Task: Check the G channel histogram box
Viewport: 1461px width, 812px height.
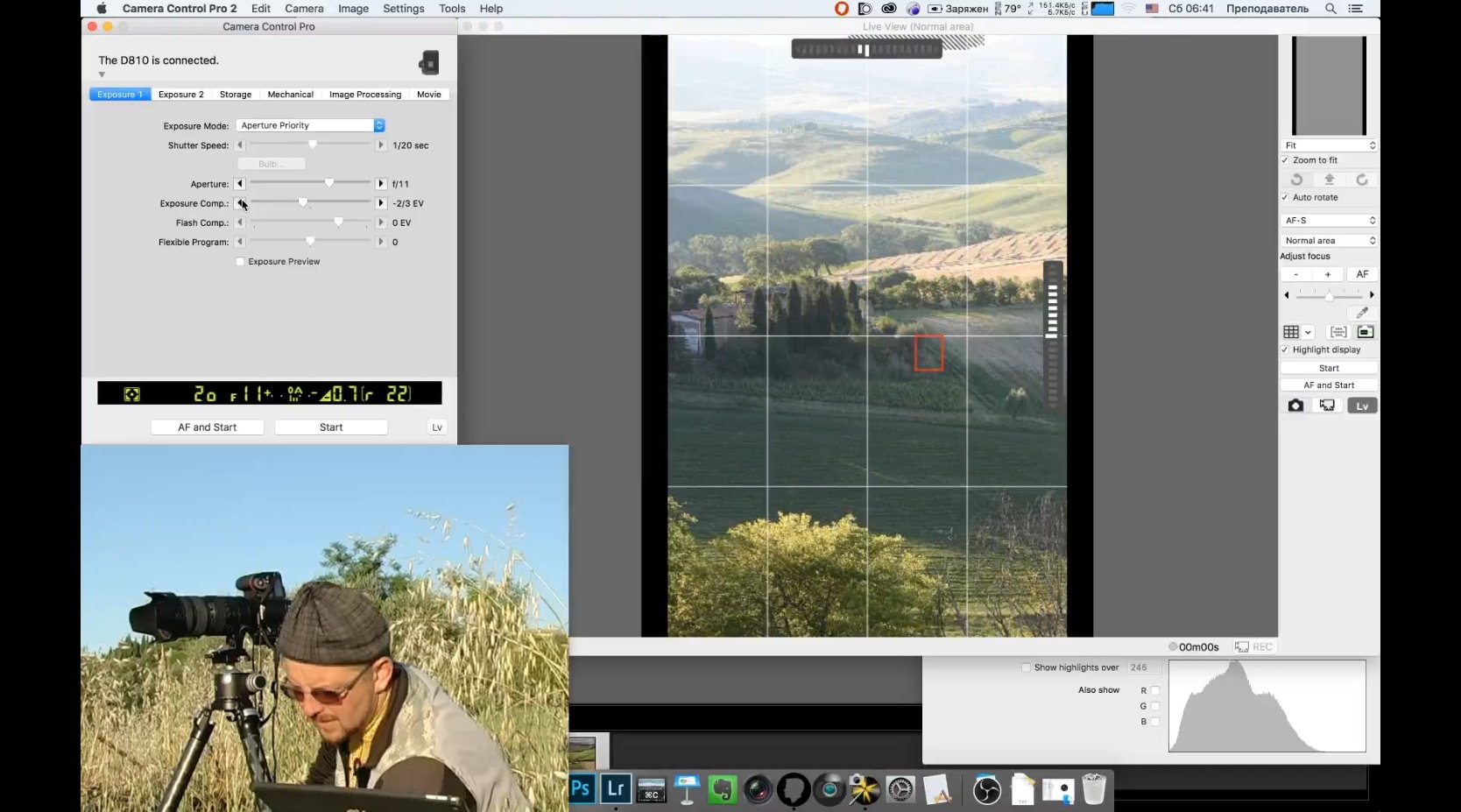Action: tap(1155, 706)
